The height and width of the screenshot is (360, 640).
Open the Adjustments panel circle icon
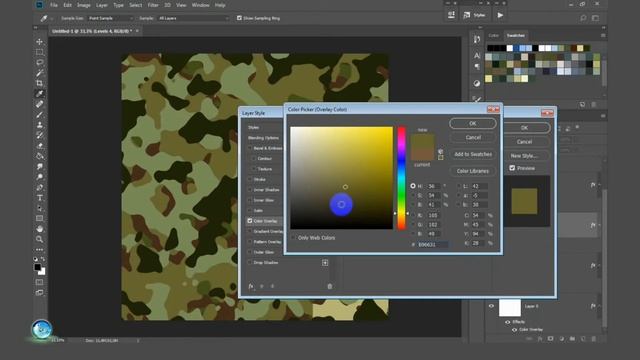[477, 83]
